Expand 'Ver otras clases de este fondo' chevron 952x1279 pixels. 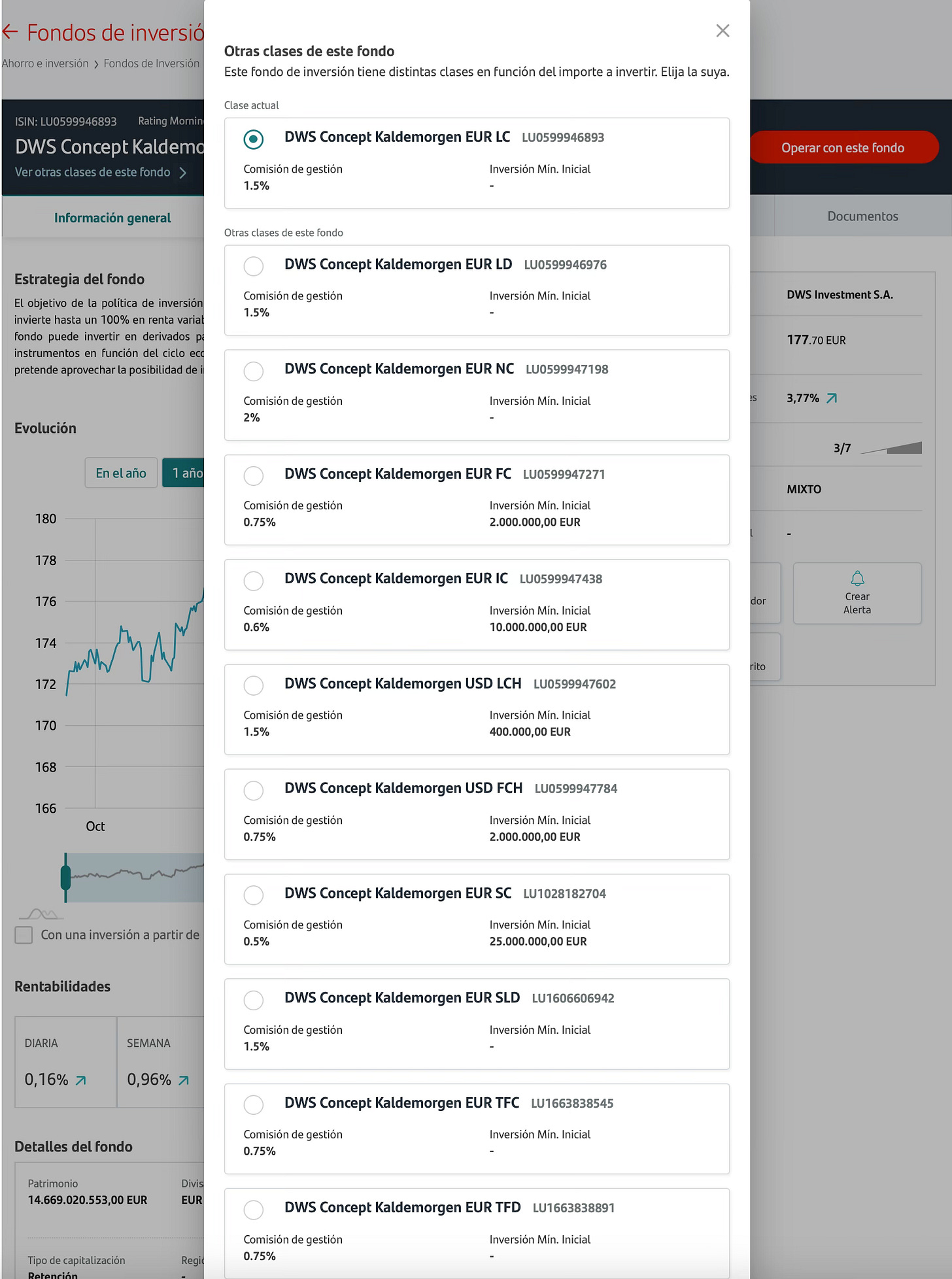[183, 173]
